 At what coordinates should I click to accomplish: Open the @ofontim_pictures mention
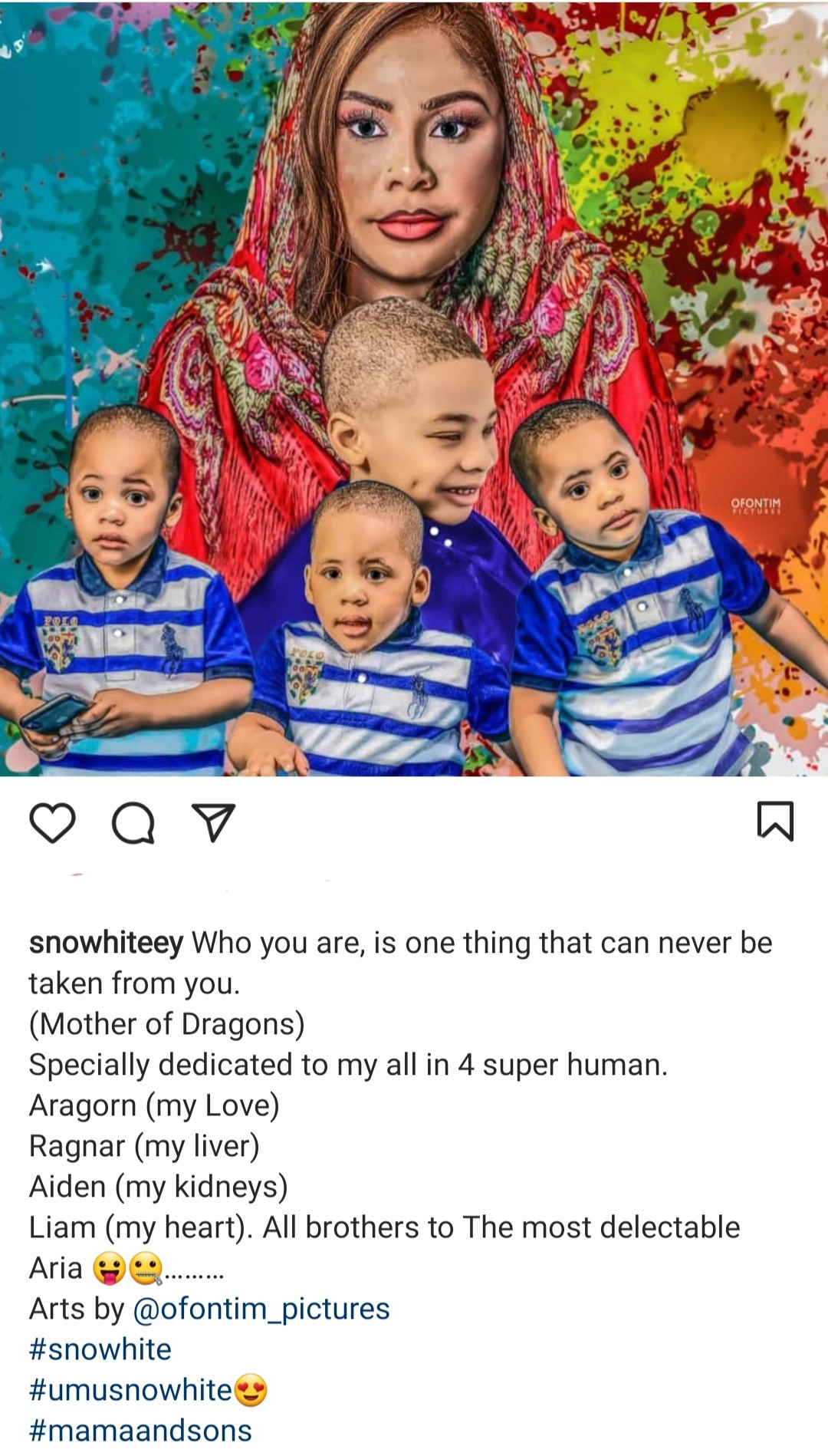point(261,1309)
